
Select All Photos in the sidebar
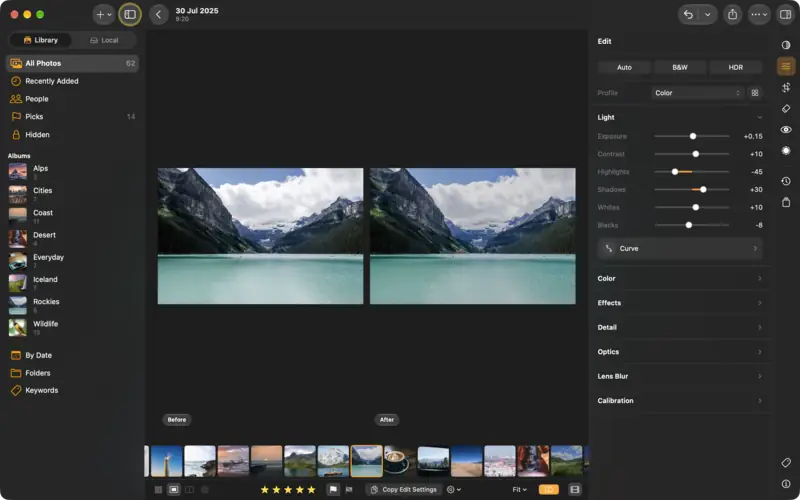pyautogui.click(x=72, y=63)
